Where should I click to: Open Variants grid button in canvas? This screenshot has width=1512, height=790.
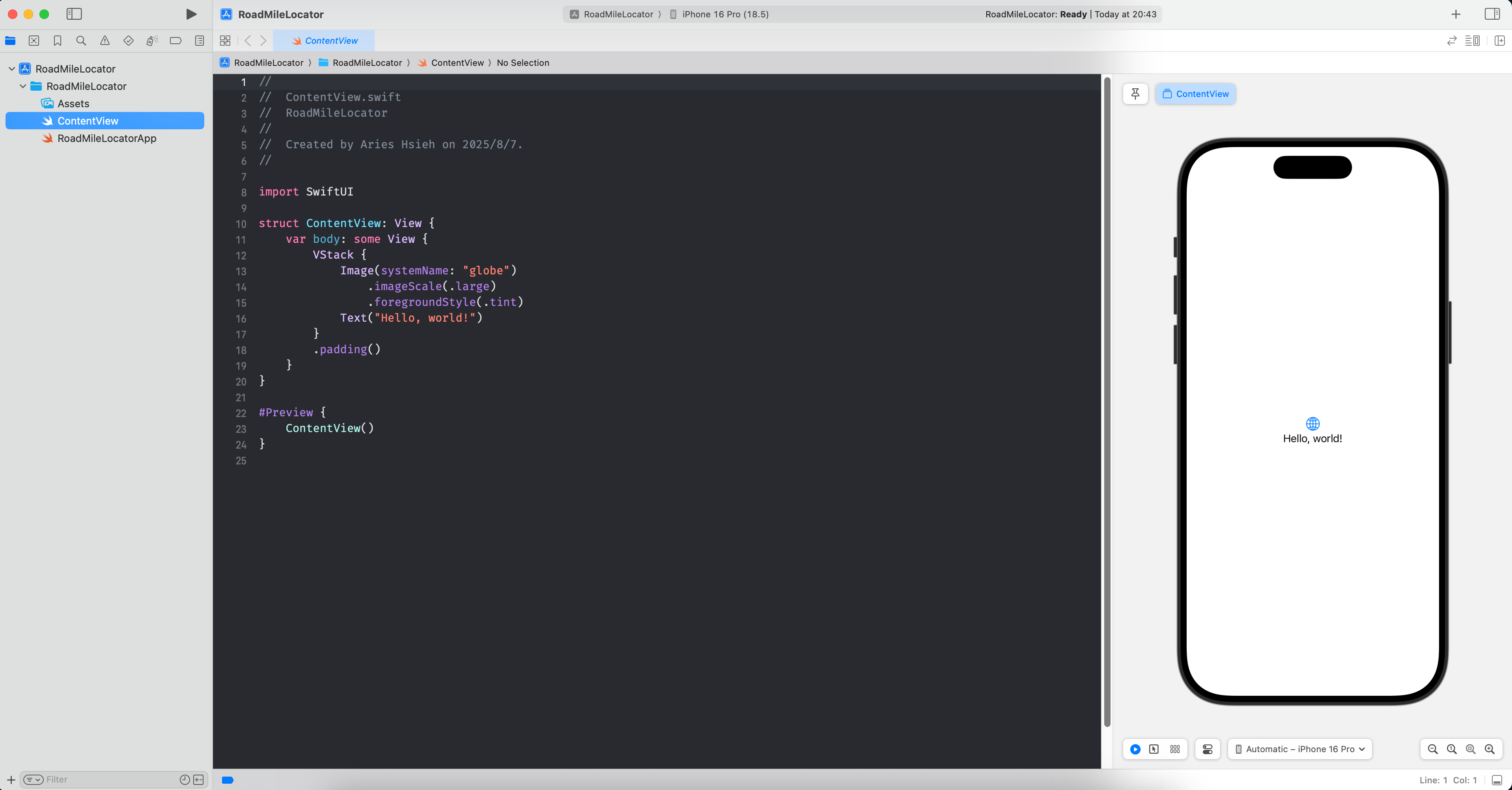pyautogui.click(x=1174, y=749)
